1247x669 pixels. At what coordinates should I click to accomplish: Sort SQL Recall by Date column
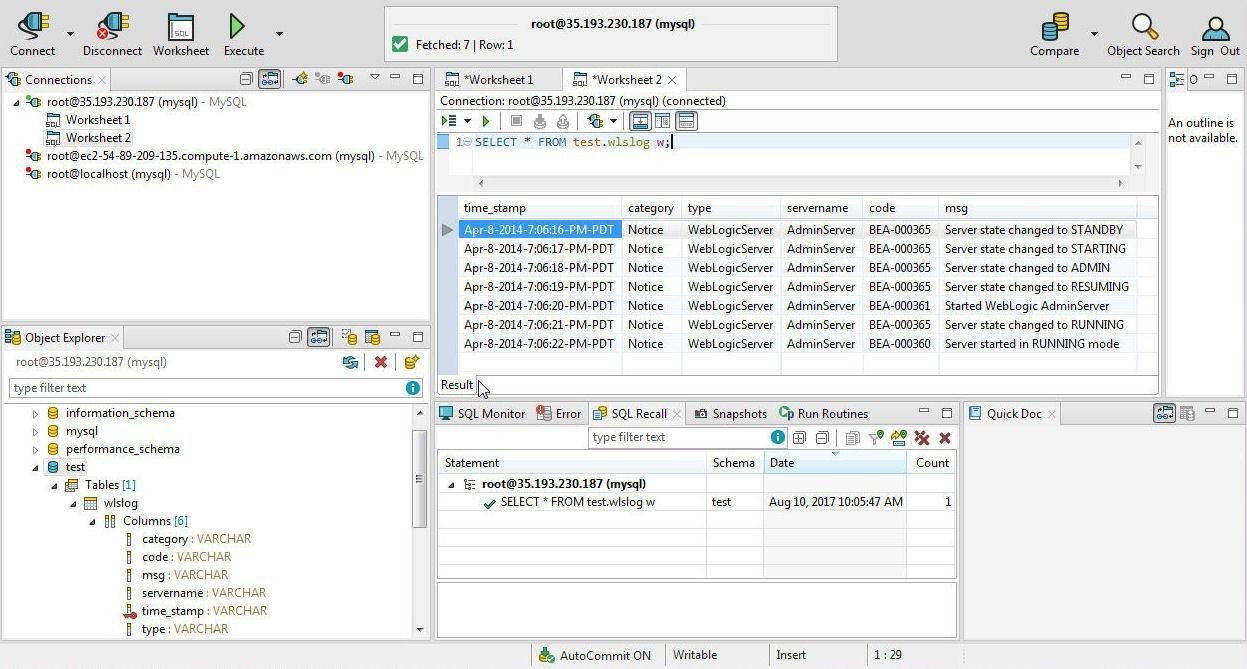(x=834, y=463)
